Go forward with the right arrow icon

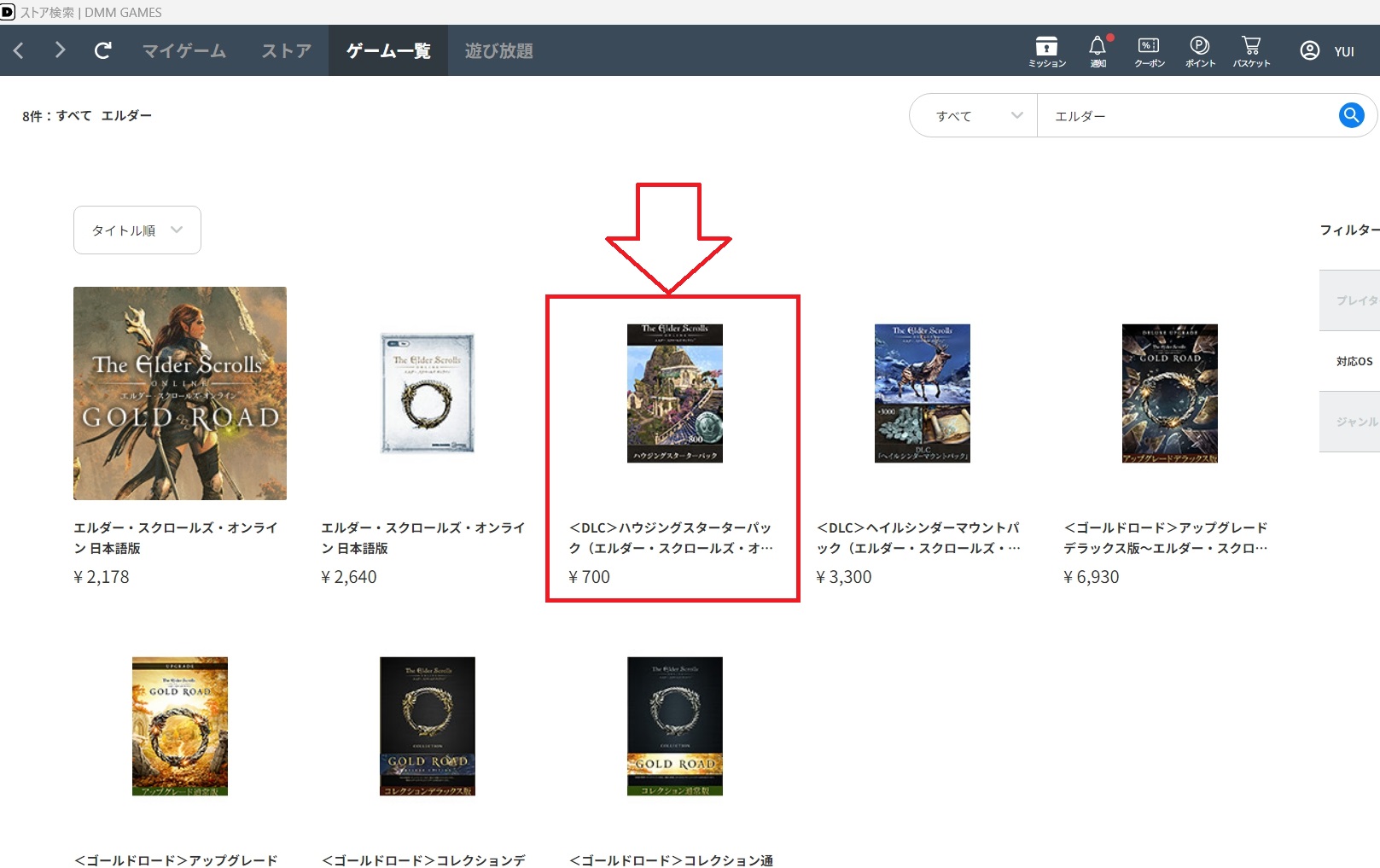(60, 50)
